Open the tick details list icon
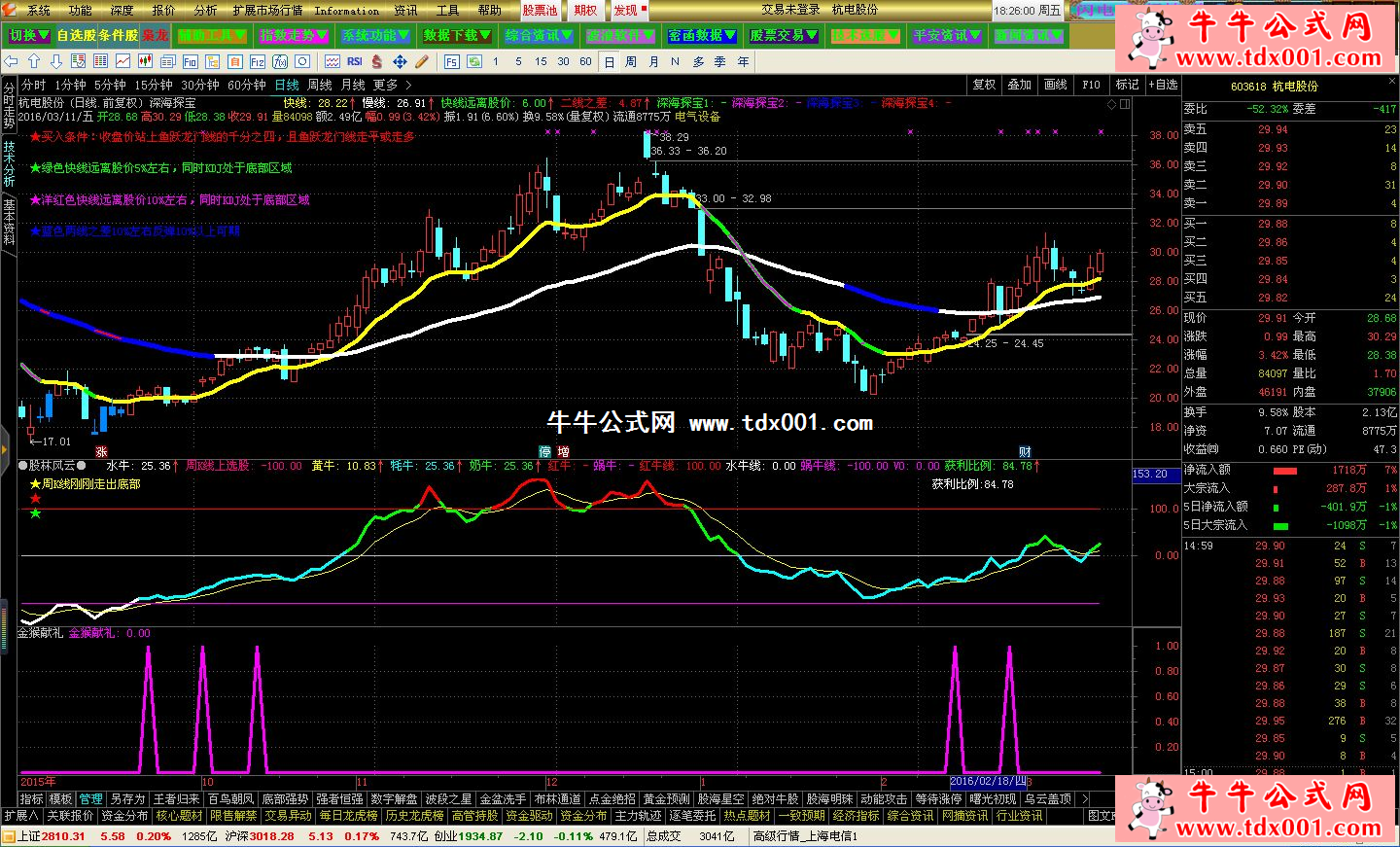 point(167,61)
